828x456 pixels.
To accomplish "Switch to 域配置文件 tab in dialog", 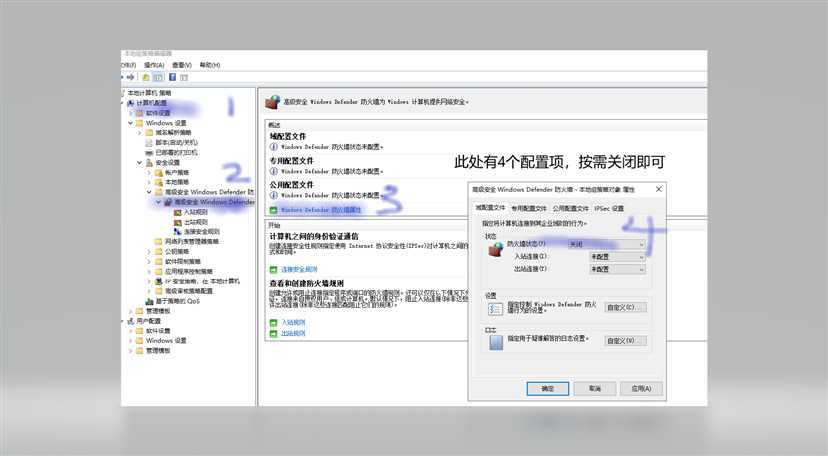I will [490, 208].
